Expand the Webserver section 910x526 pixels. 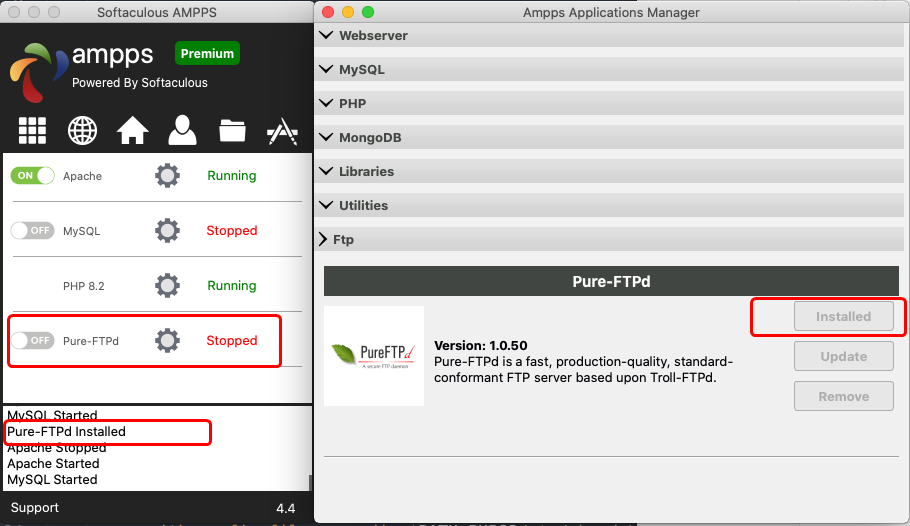609,35
